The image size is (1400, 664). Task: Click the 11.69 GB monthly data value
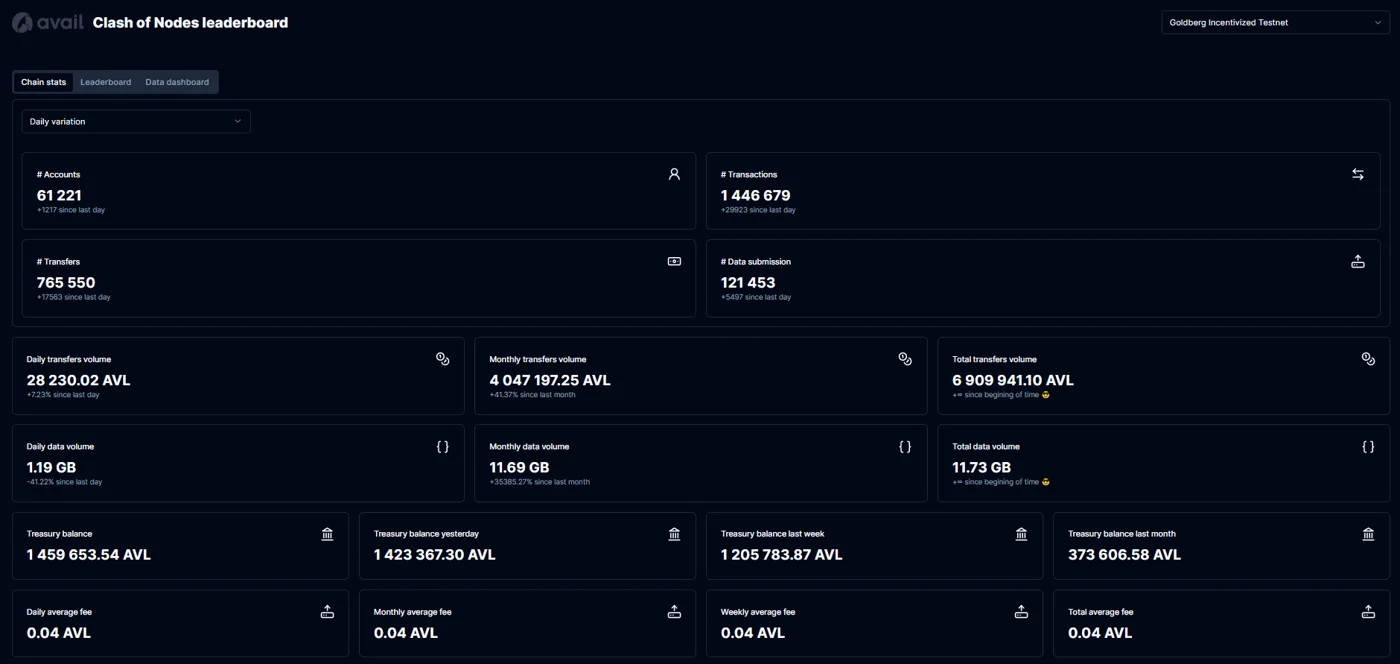point(519,467)
